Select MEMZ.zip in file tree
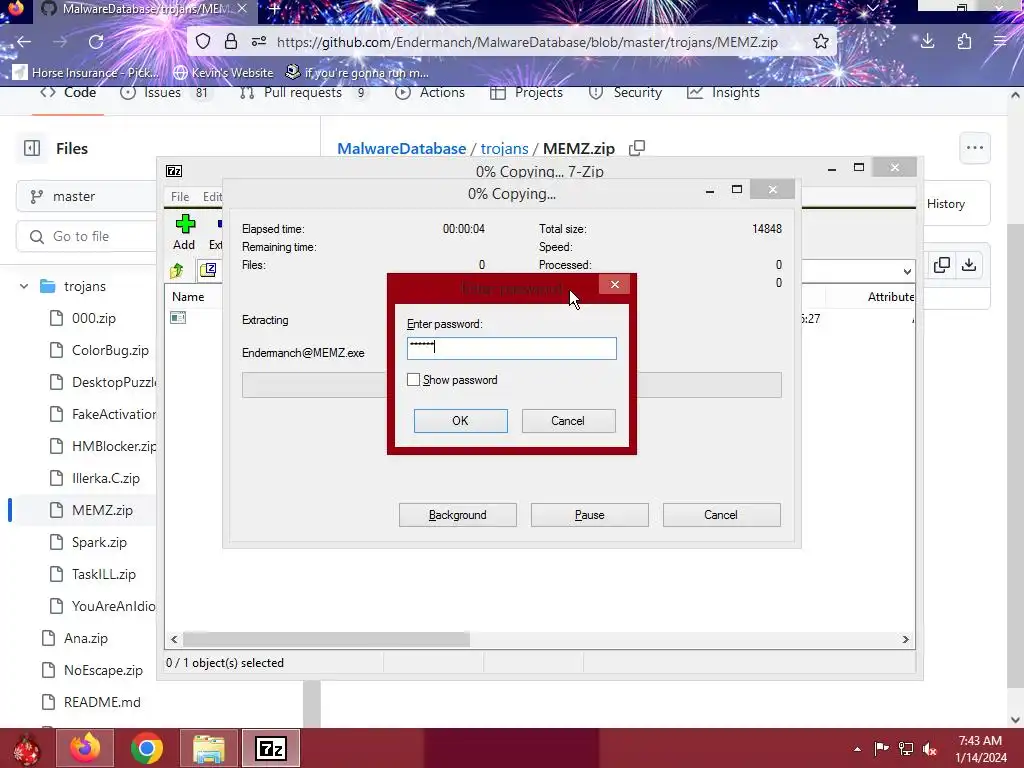This screenshot has width=1024, height=768. [x=102, y=510]
